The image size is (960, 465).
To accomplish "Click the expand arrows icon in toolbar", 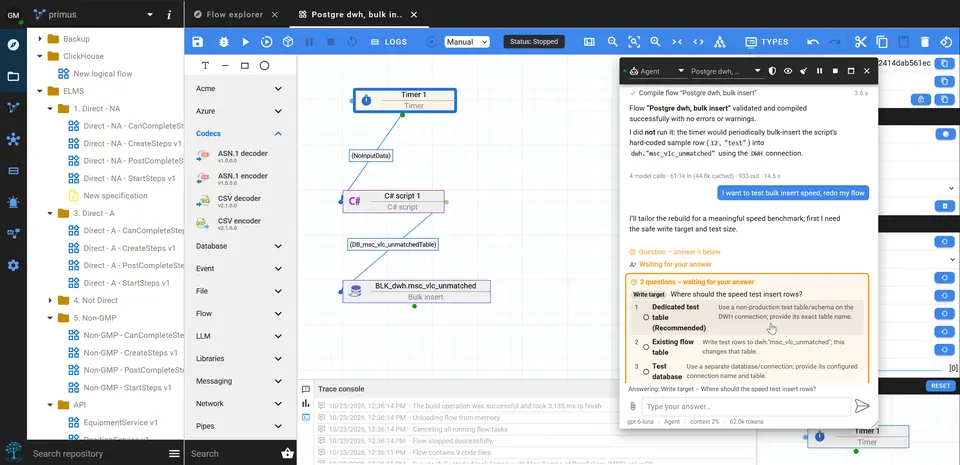I will [698, 42].
